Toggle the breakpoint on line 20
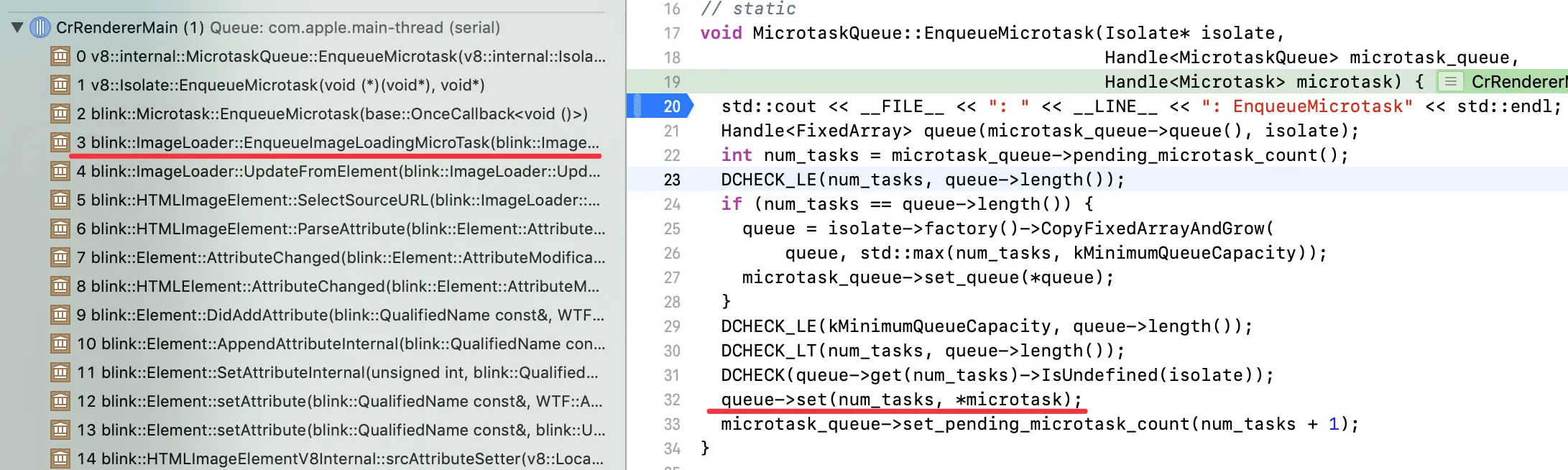 click(x=660, y=106)
